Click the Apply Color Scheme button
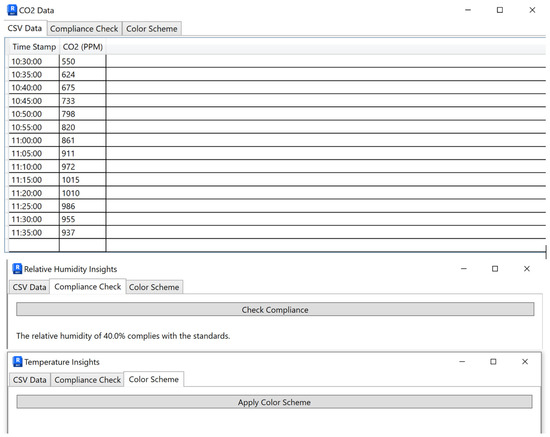 click(x=274, y=402)
